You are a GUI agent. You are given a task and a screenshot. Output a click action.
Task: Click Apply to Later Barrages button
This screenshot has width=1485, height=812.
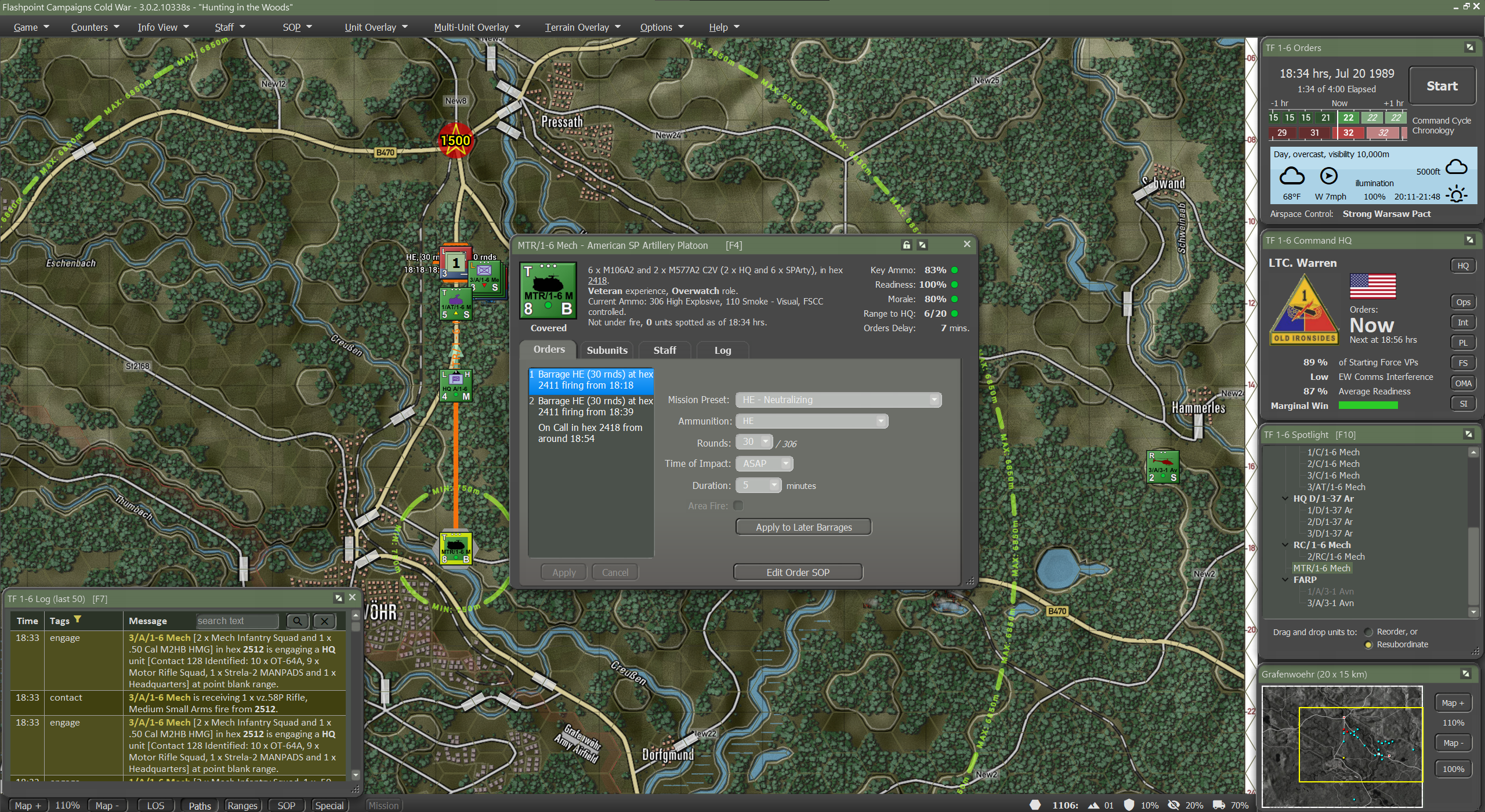[803, 527]
